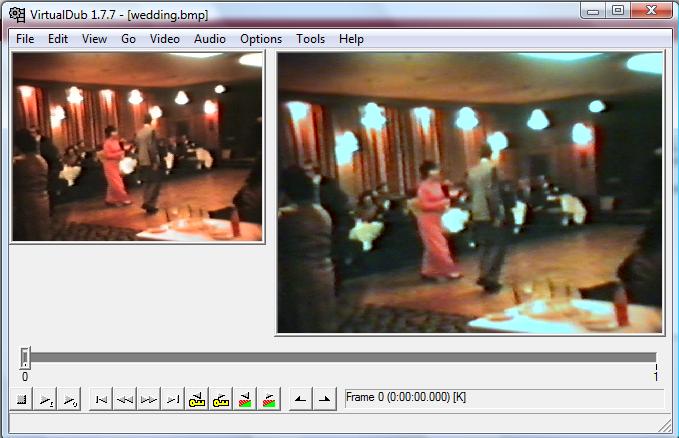Click the timeline position slider handle

[x=25, y=358]
